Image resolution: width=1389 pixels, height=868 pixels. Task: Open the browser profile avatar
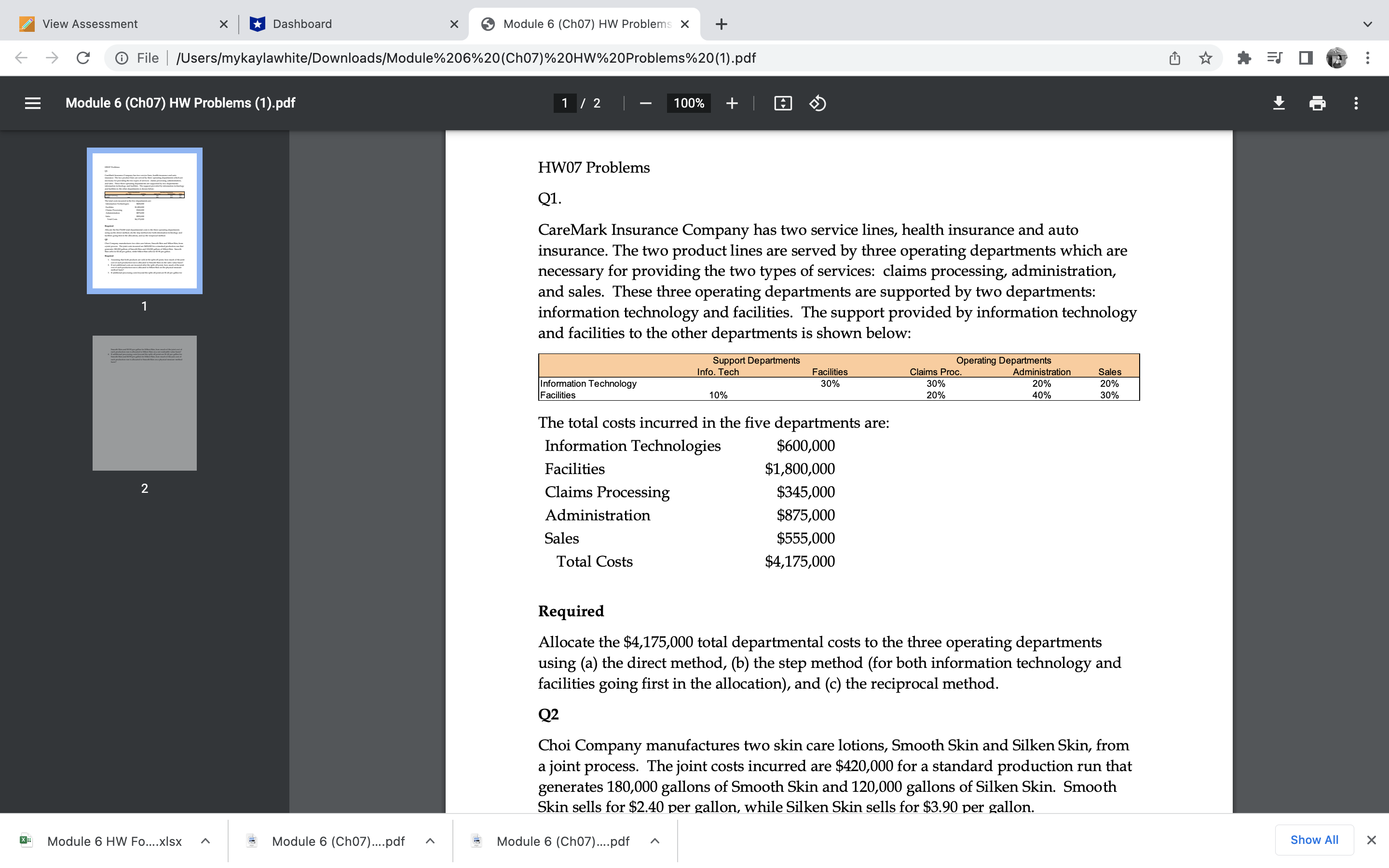pos(1337,57)
